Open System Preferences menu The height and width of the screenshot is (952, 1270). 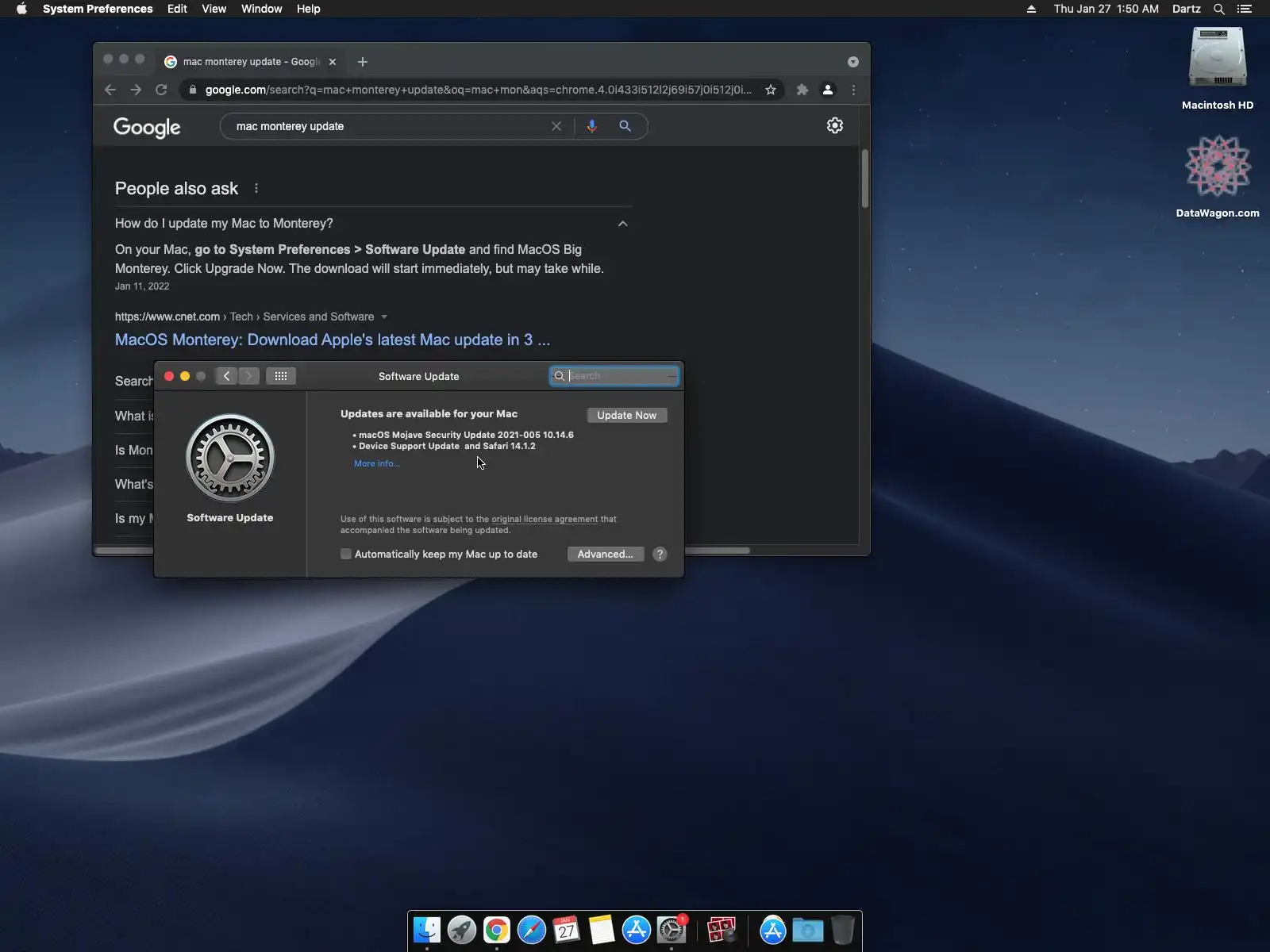[98, 9]
